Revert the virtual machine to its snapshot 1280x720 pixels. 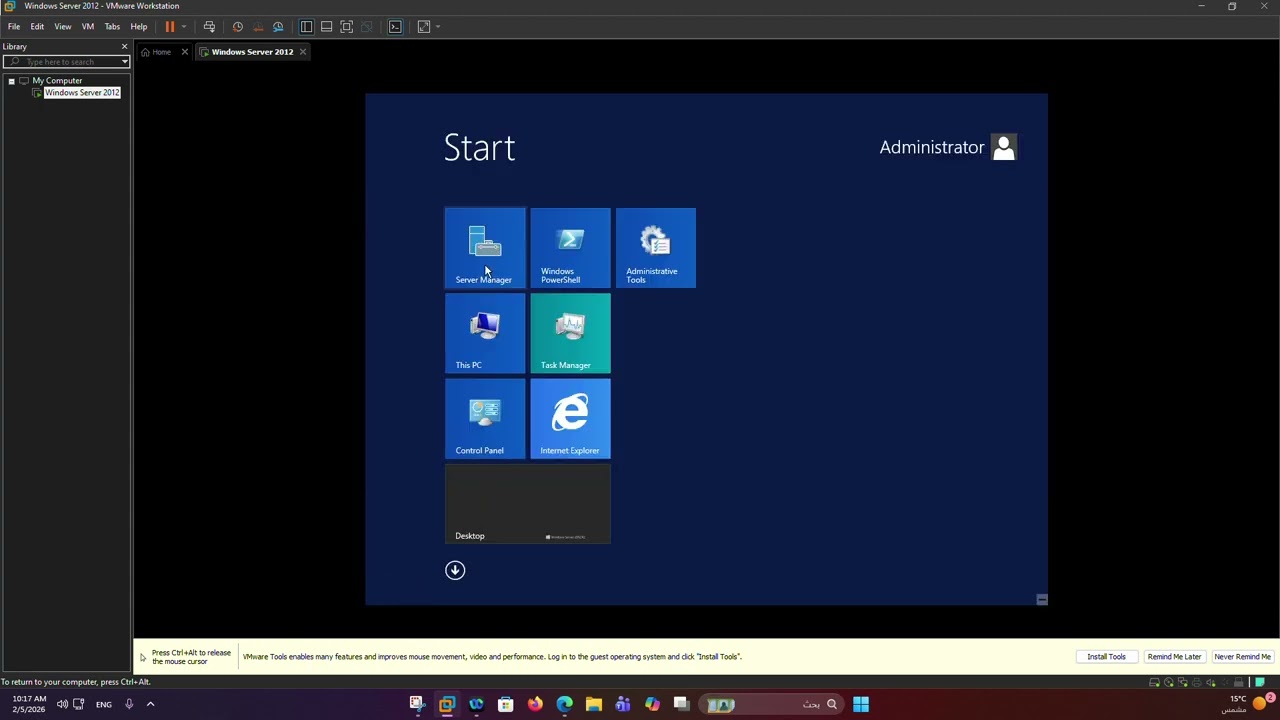click(258, 27)
